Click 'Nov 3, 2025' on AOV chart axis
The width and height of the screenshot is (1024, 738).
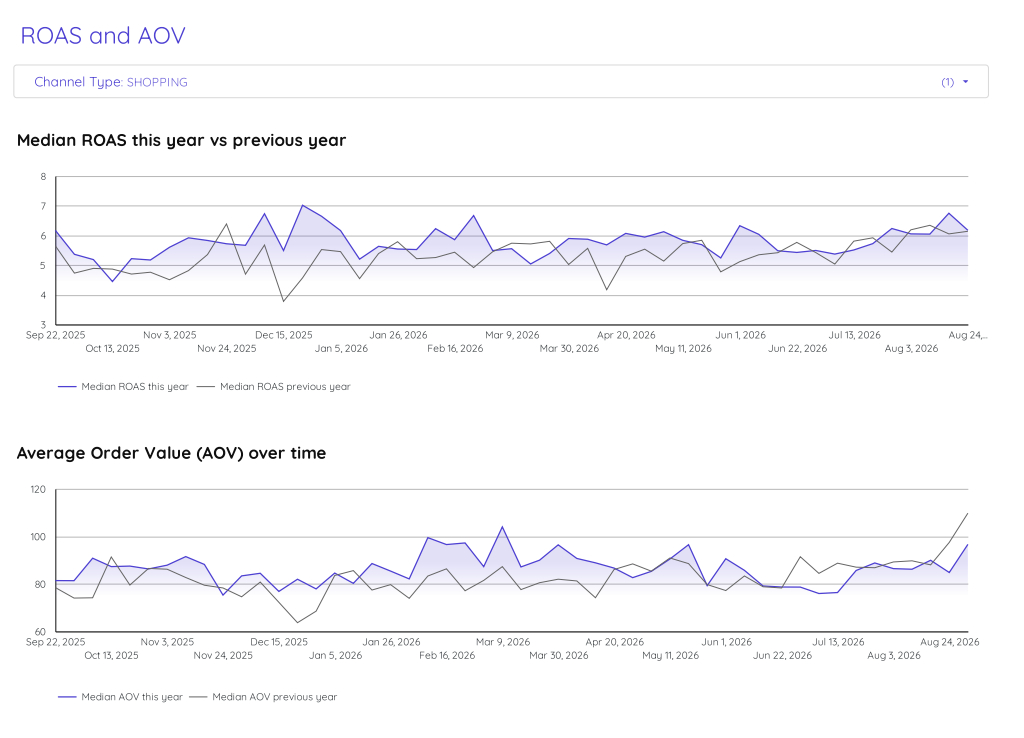(167, 642)
